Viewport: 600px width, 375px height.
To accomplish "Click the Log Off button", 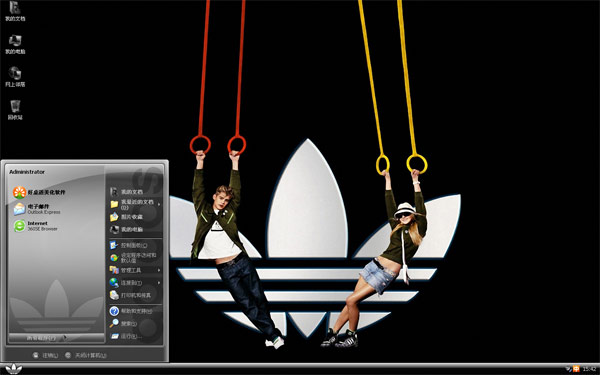I will click(x=46, y=355).
